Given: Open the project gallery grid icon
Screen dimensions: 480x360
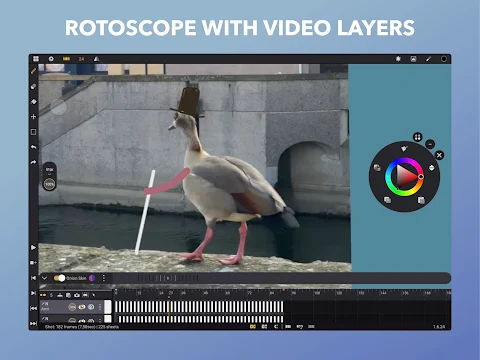Looking at the screenshot, I should click(x=36, y=59).
